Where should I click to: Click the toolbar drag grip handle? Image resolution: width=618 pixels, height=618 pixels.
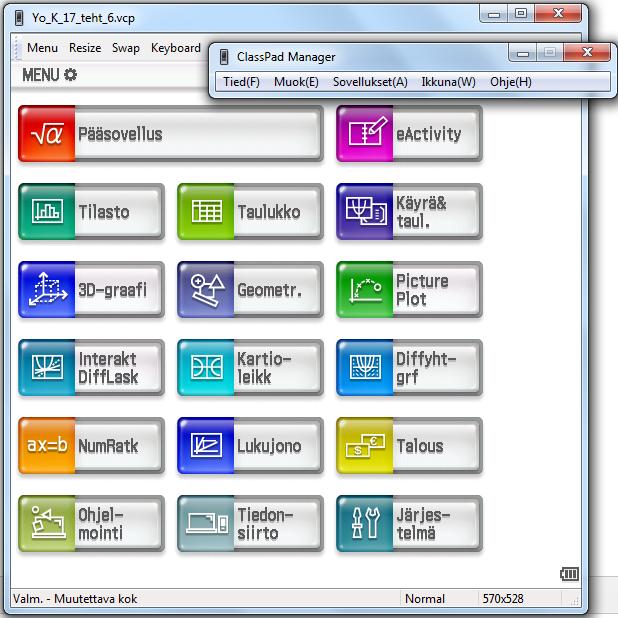[x=16, y=48]
